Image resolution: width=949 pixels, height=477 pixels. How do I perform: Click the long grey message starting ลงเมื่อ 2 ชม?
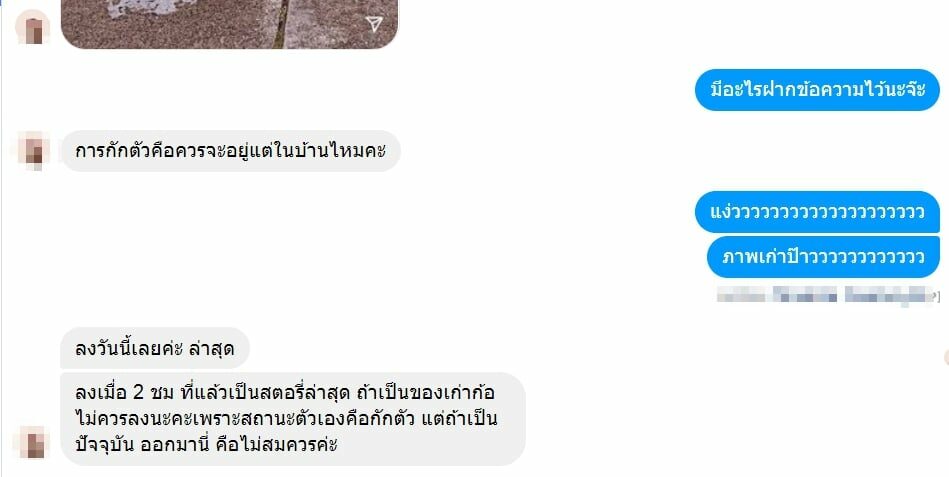point(293,419)
